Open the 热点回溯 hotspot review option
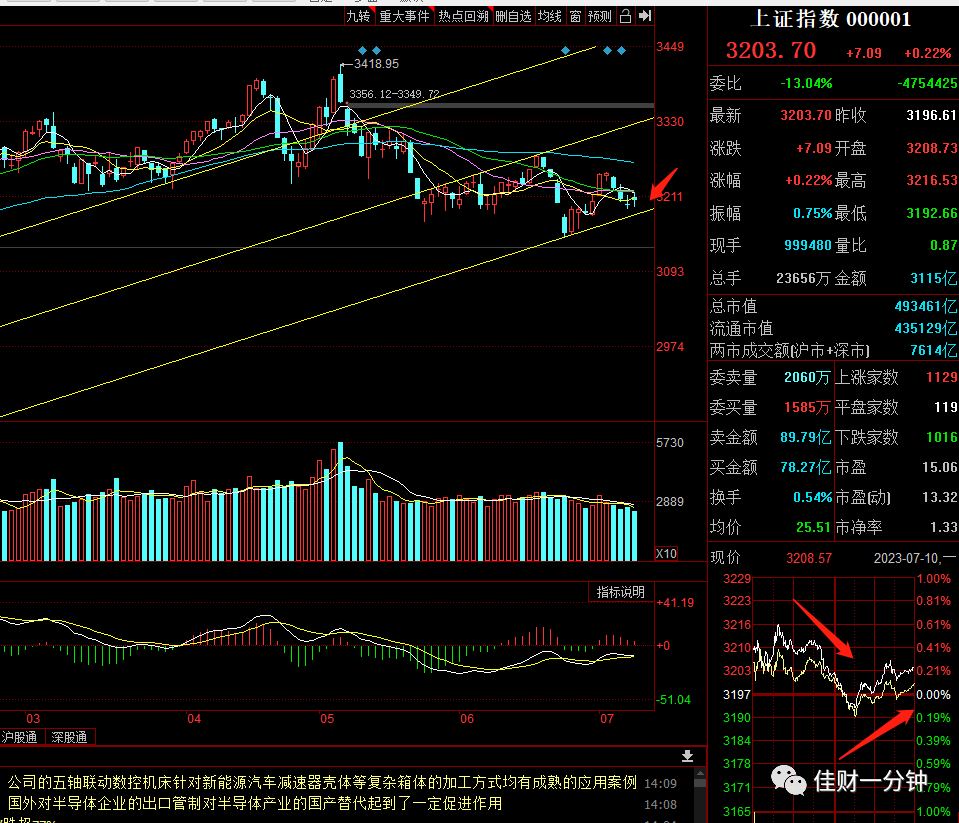 (463, 17)
